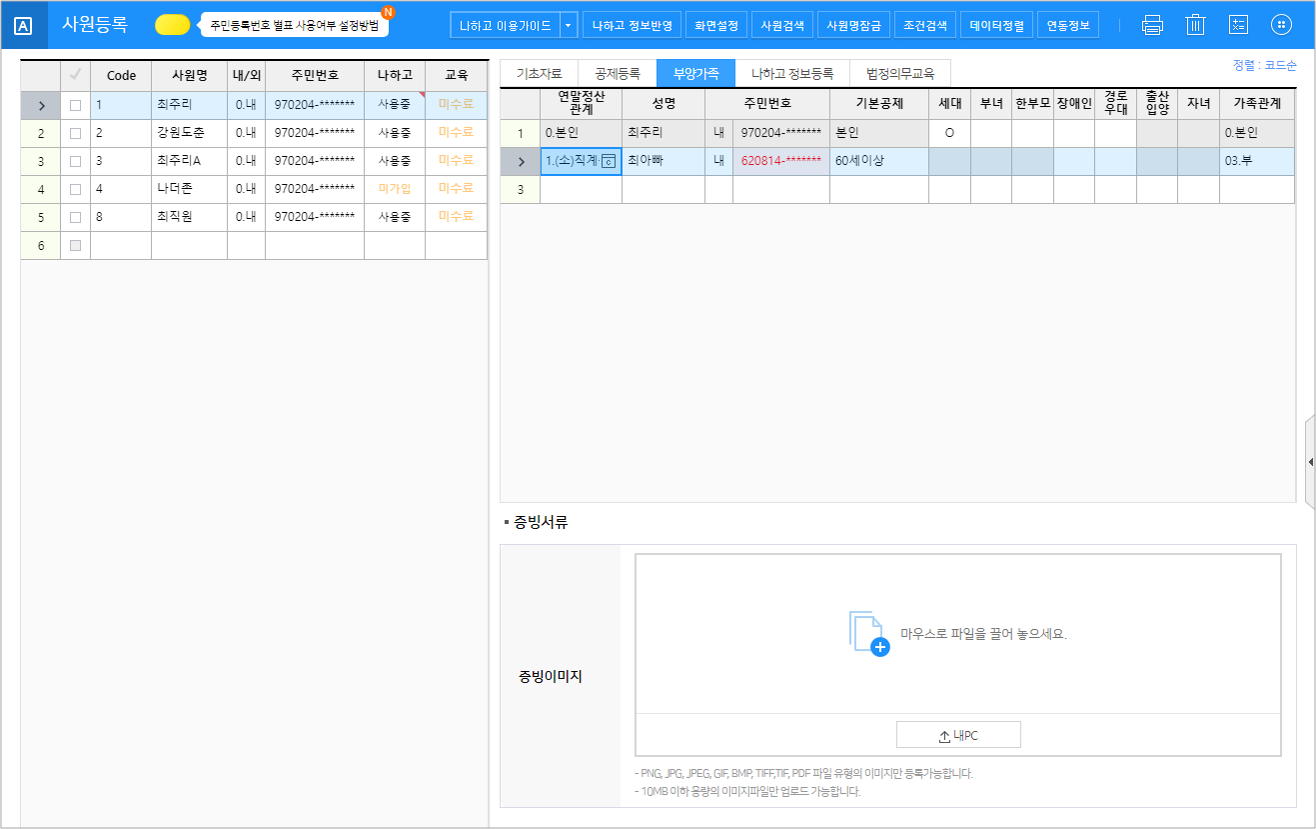Screen dimensions: 1316x829
Task: Expand side panel with right-edge arrow handle
Action: 1310,462
